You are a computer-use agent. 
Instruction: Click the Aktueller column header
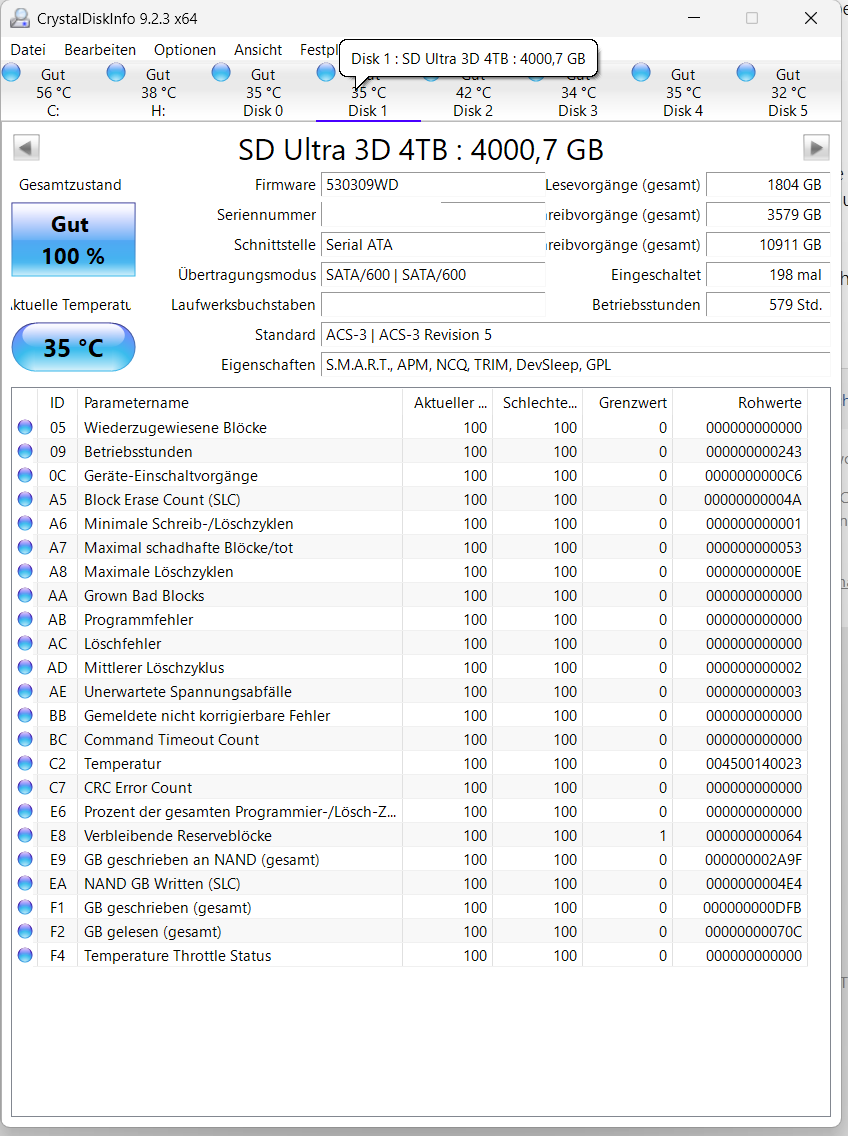click(x=447, y=403)
